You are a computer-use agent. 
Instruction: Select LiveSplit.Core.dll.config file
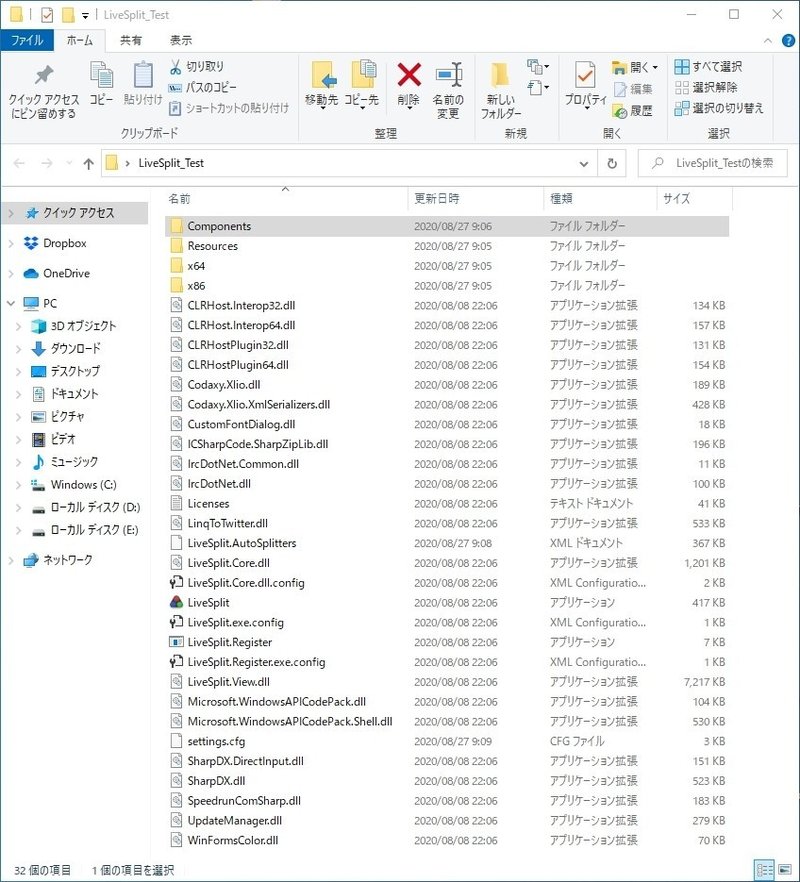pos(447,583)
